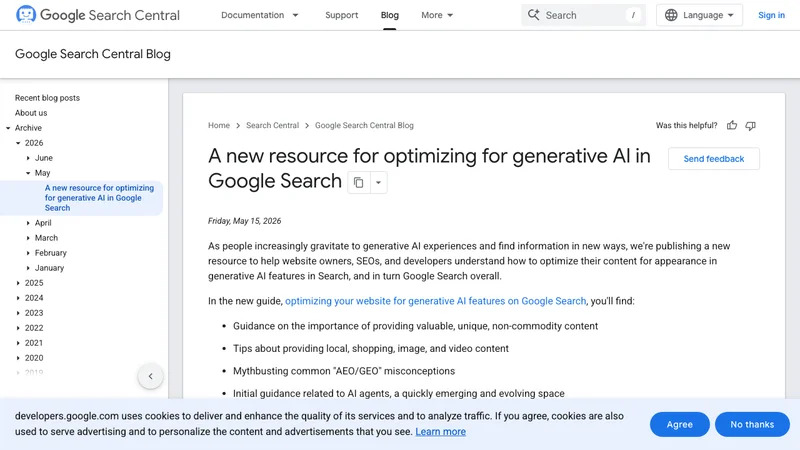Click the Send feedback button
This screenshot has height=450, width=800.
[x=714, y=159]
